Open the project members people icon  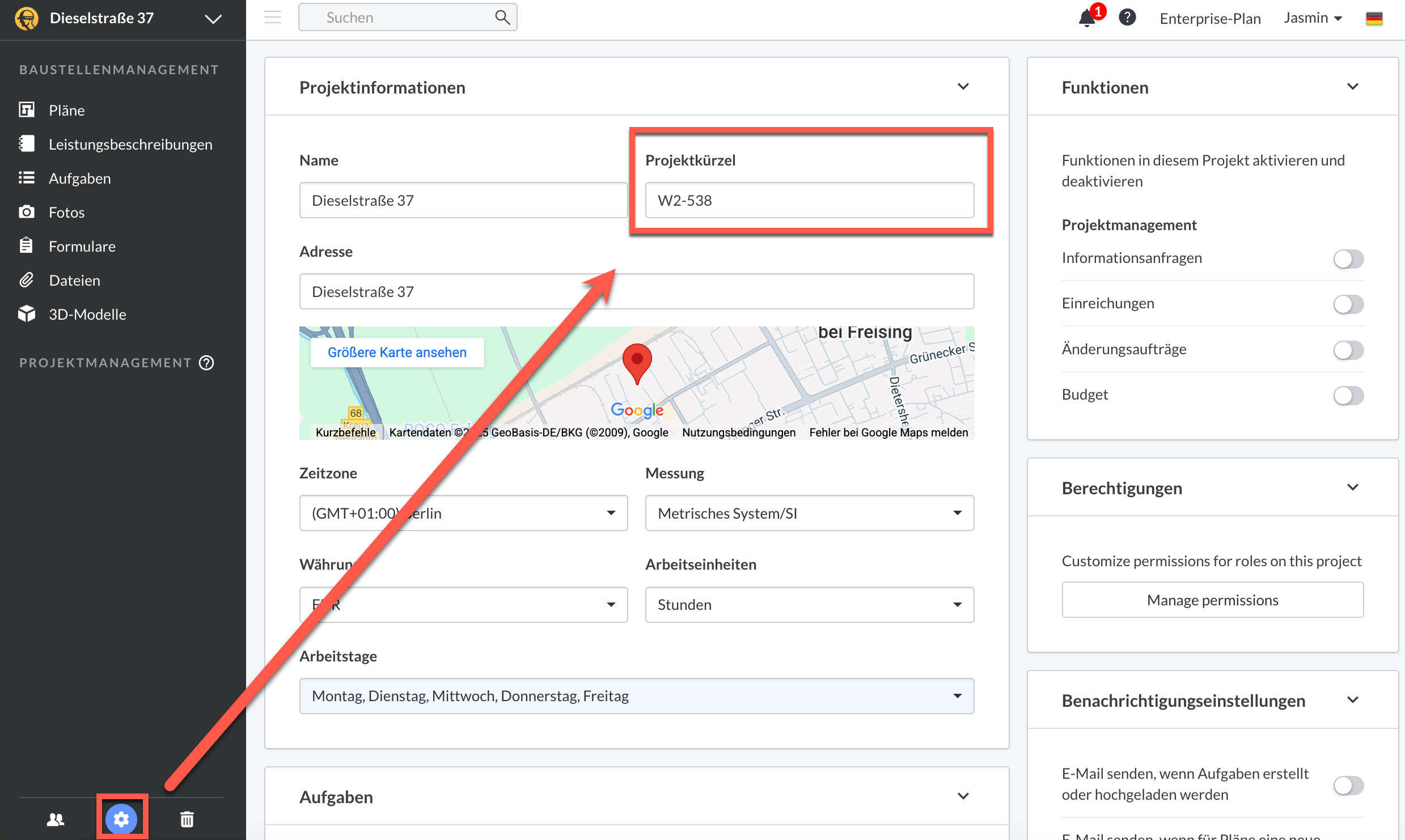coord(56,820)
